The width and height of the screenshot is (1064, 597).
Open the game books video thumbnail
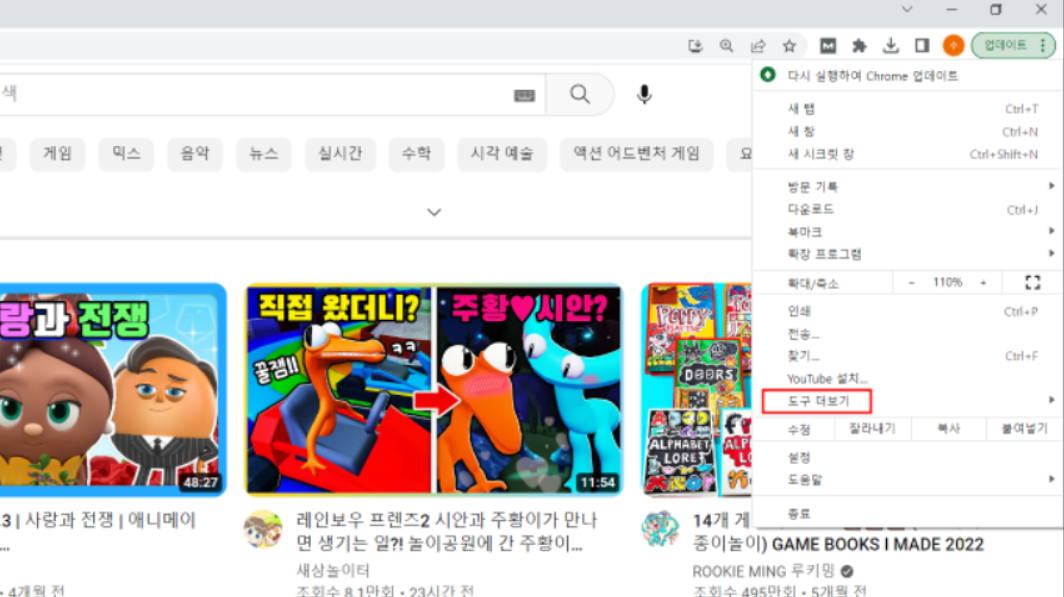(x=696, y=390)
